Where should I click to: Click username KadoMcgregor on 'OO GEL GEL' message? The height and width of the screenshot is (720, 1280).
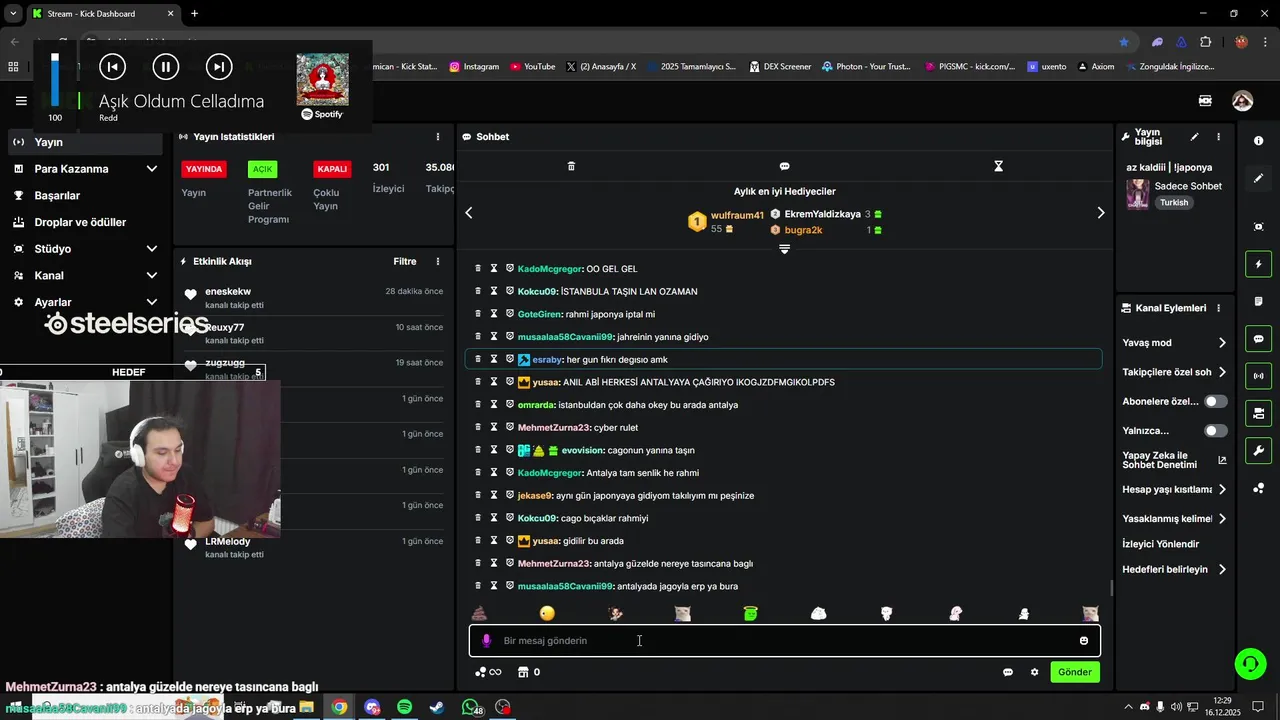(549, 269)
